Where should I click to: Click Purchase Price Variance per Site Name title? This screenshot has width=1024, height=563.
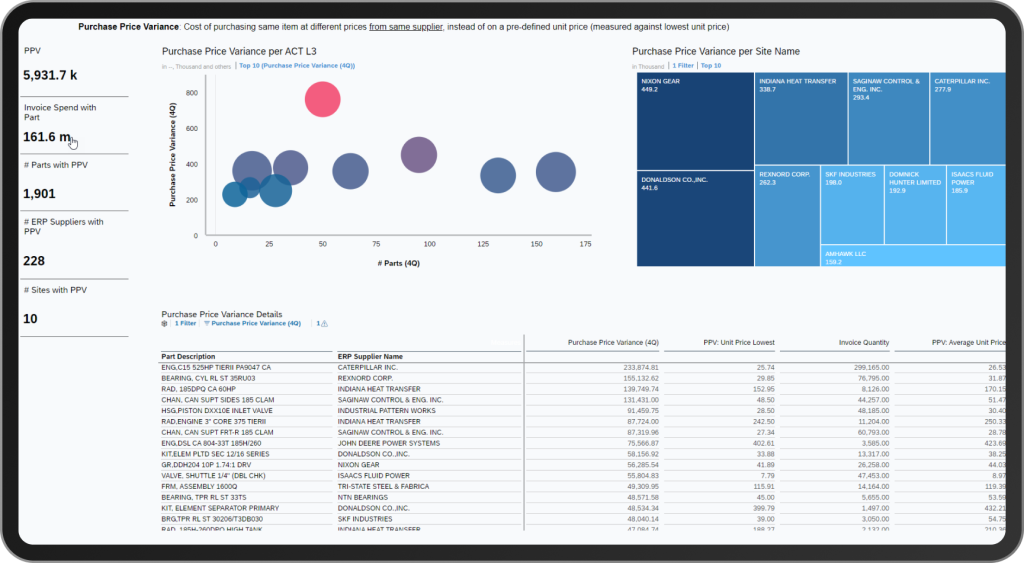point(716,52)
